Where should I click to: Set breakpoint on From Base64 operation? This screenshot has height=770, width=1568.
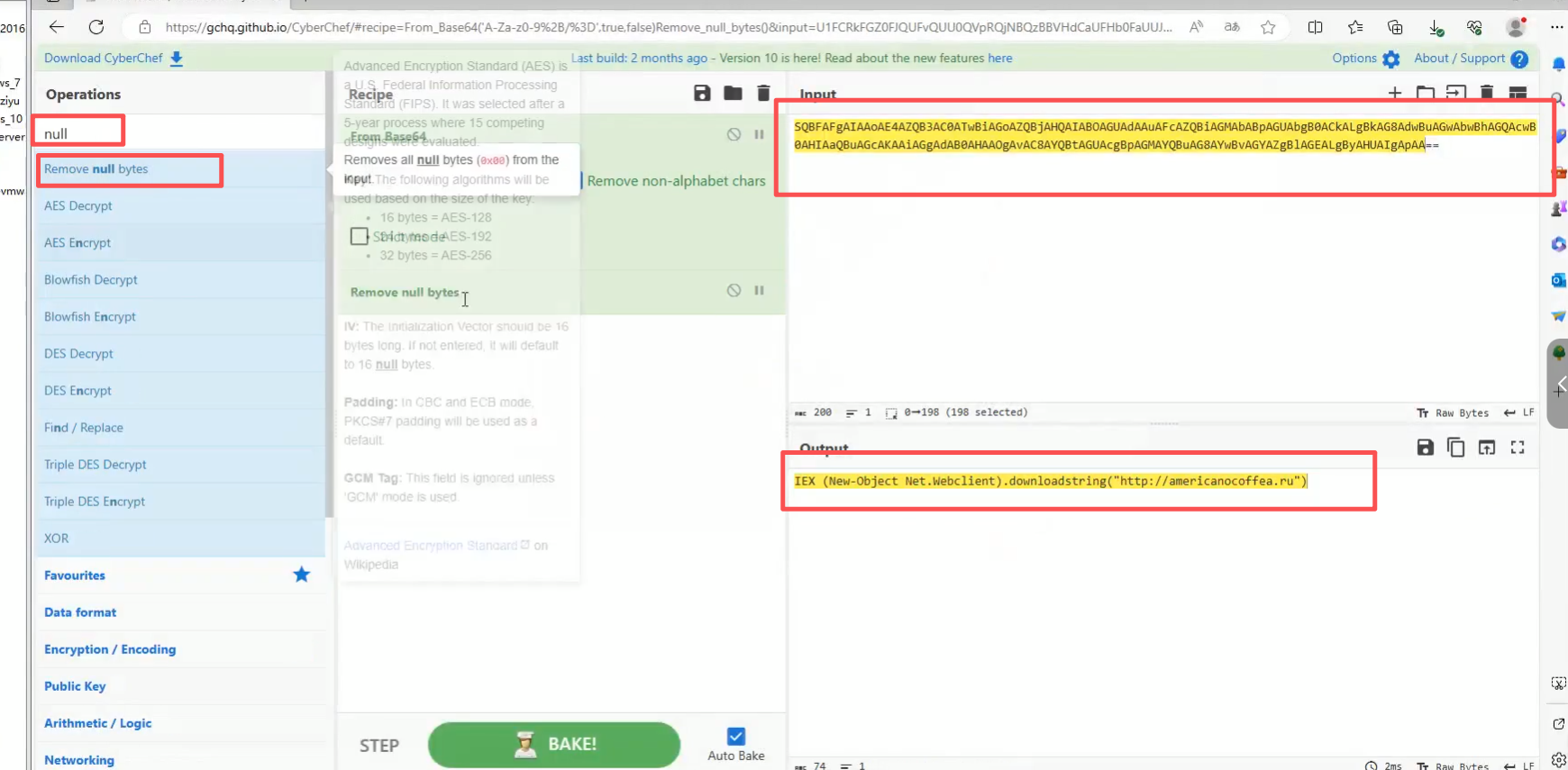[x=759, y=134]
